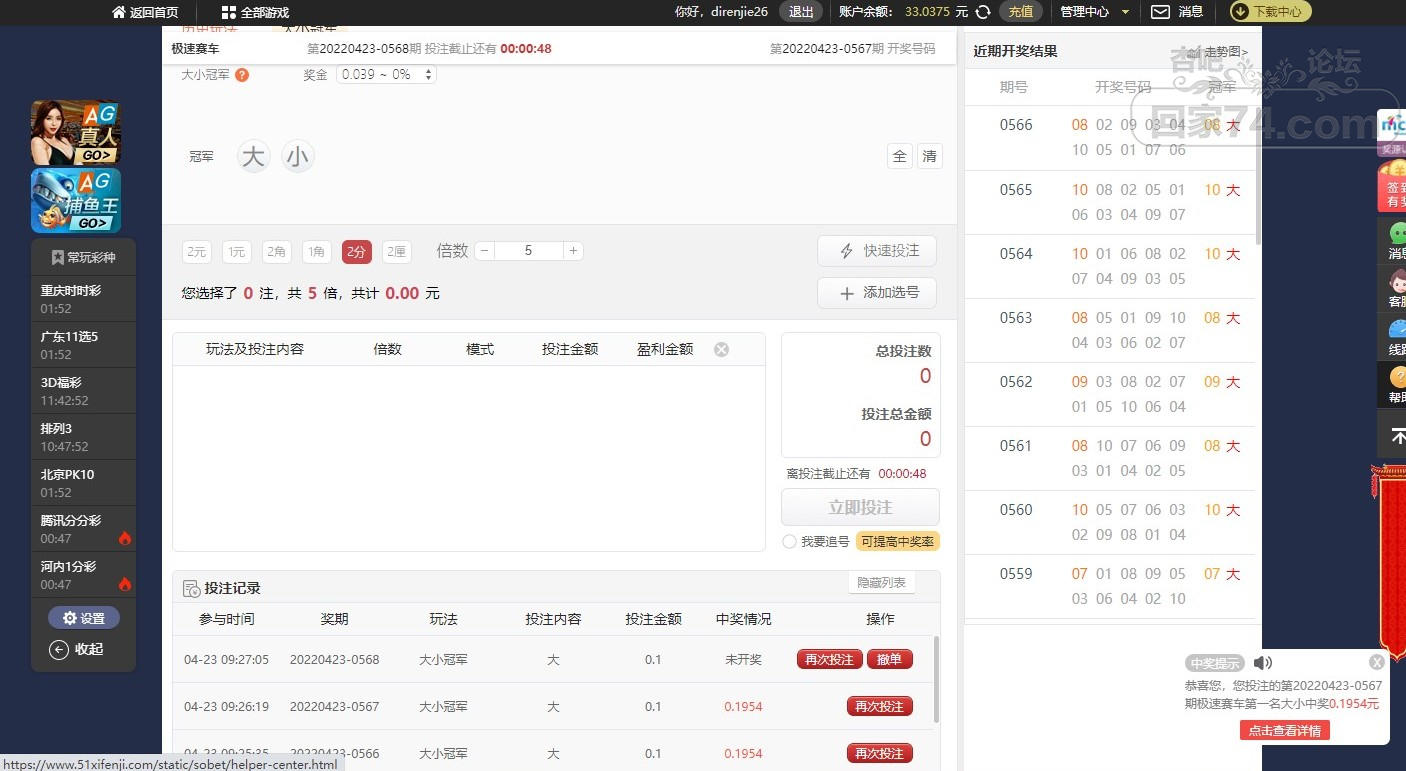The image size is (1406, 771).
Task: Click the 收起 collapse arrow icon
Action: coord(59,649)
